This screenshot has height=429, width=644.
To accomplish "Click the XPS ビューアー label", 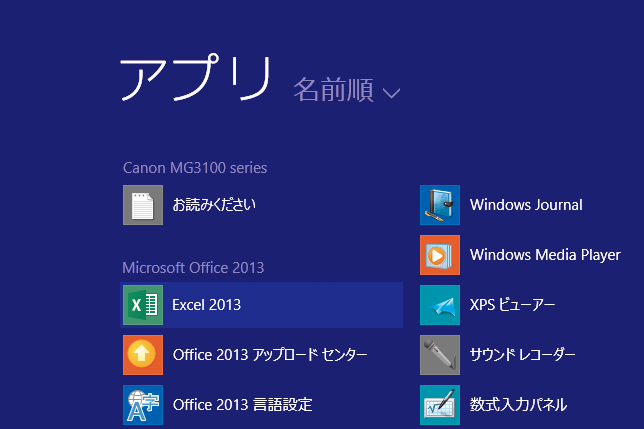I will tap(512, 305).
